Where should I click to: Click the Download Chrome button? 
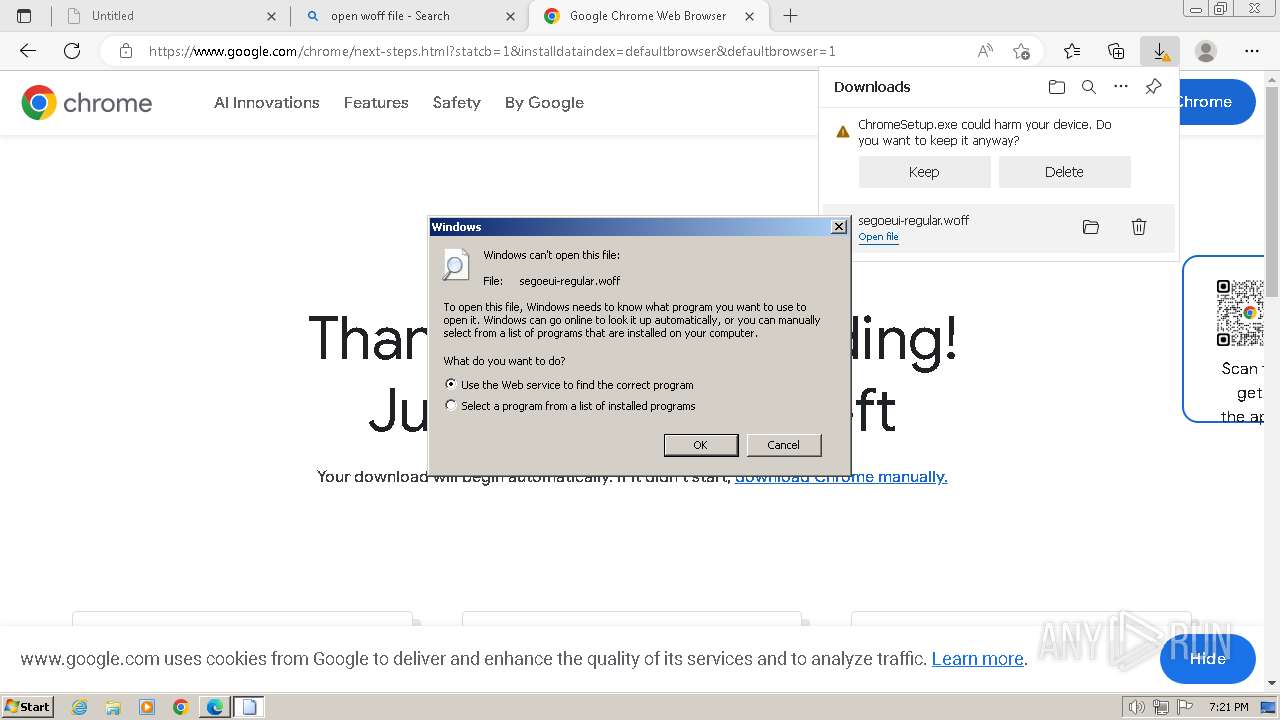point(1217,102)
